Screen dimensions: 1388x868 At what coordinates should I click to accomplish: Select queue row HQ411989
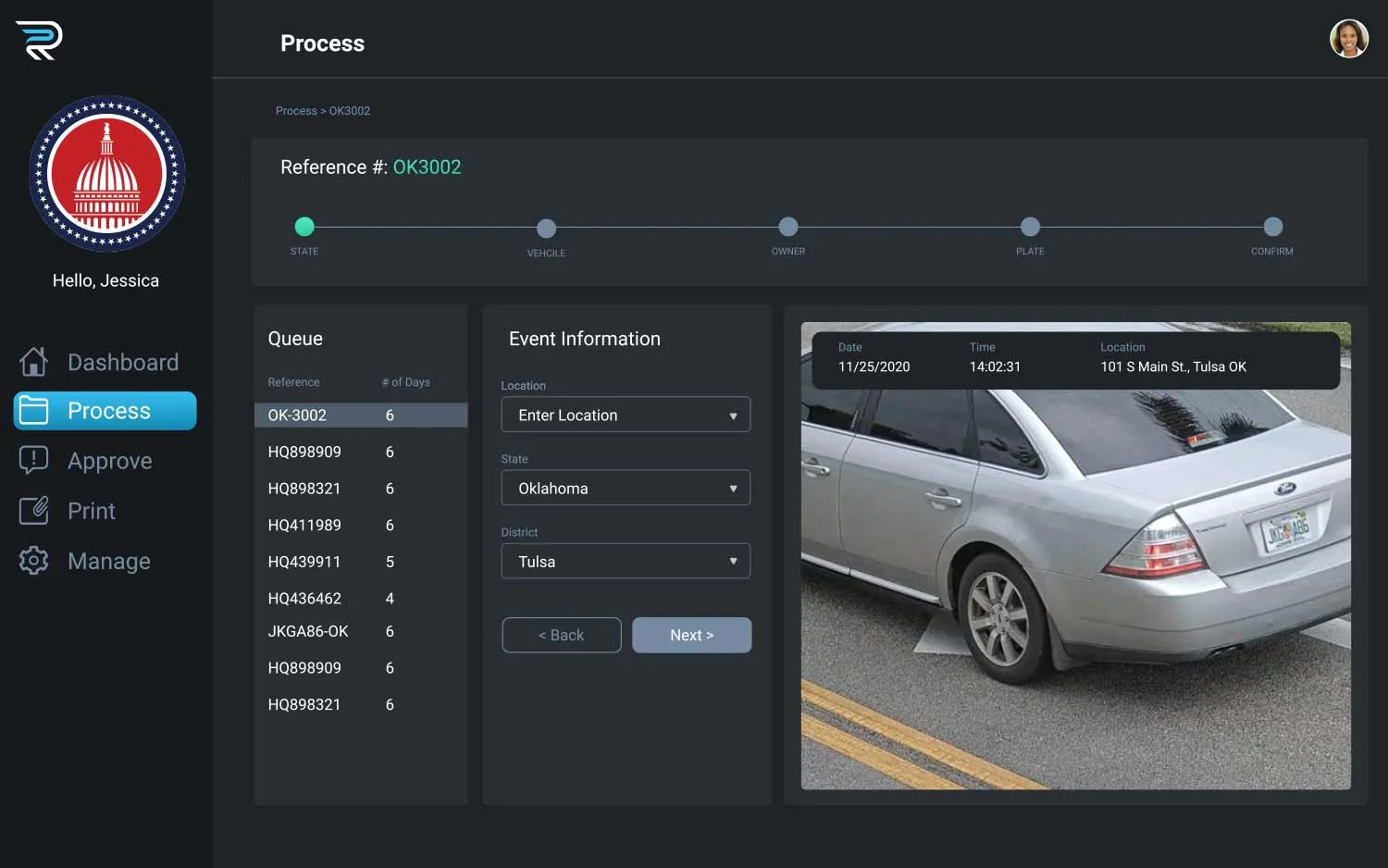coord(361,526)
